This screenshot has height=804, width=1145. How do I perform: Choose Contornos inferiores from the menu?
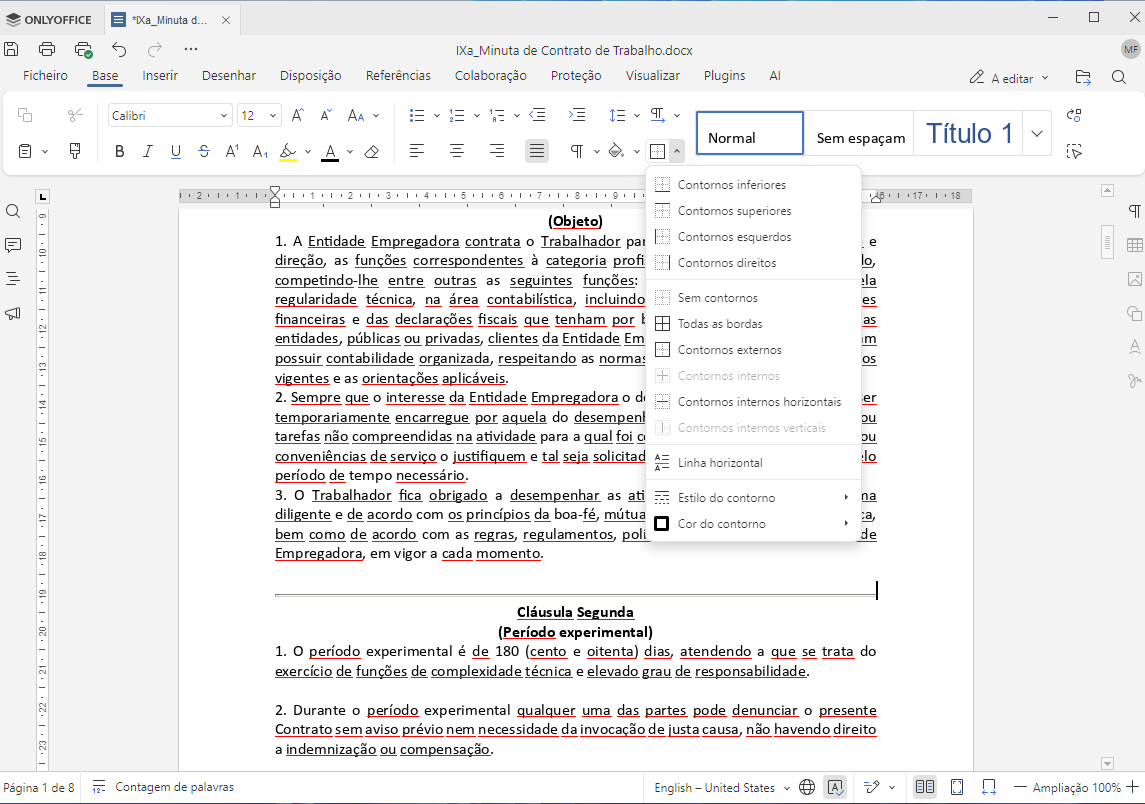pos(754,185)
